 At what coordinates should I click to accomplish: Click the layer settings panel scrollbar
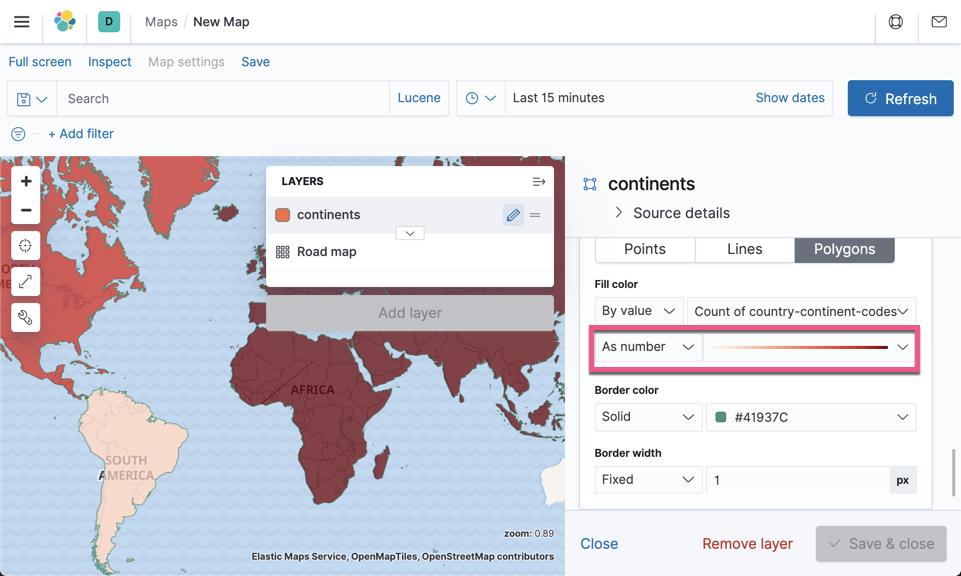[953, 472]
